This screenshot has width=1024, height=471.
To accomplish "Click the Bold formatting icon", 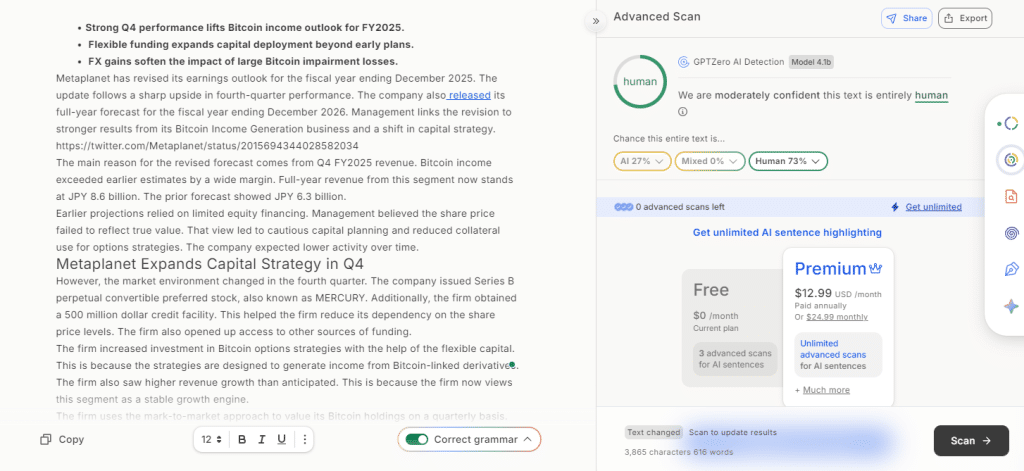I will tap(241, 439).
